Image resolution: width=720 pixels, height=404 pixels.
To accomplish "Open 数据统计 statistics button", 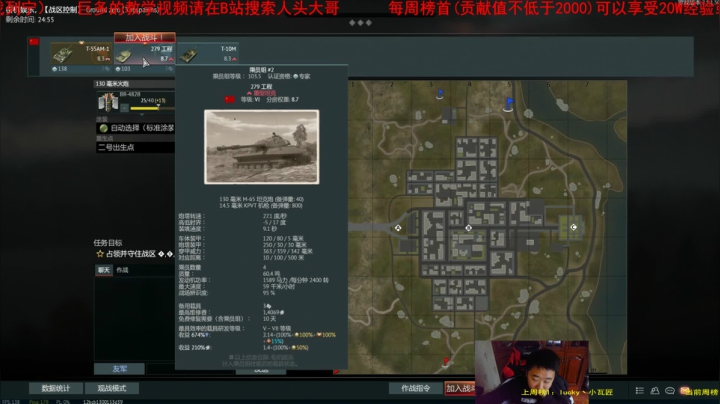I will tap(56, 388).
